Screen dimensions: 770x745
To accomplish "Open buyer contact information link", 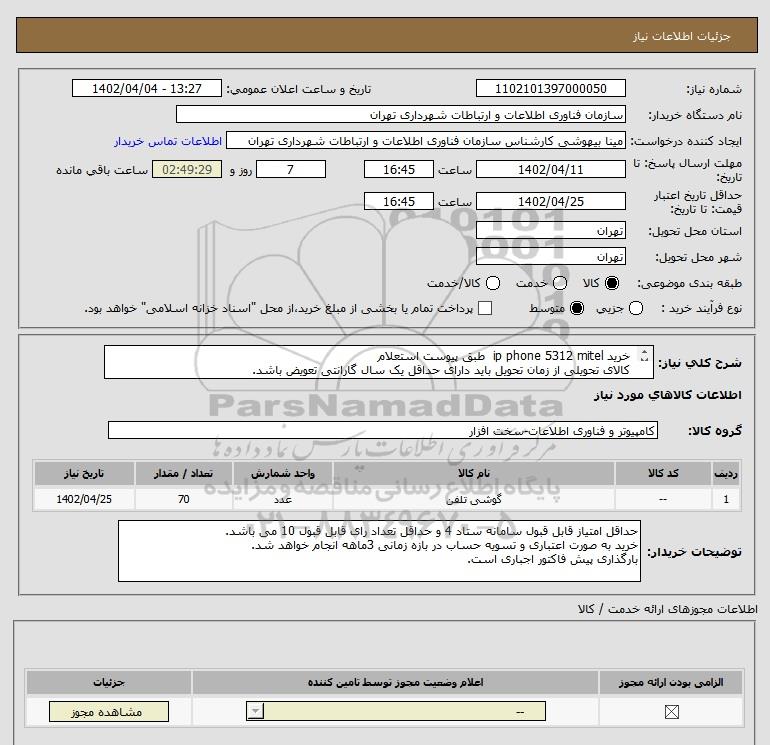I will pyautogui.click(x=168, y=141).
